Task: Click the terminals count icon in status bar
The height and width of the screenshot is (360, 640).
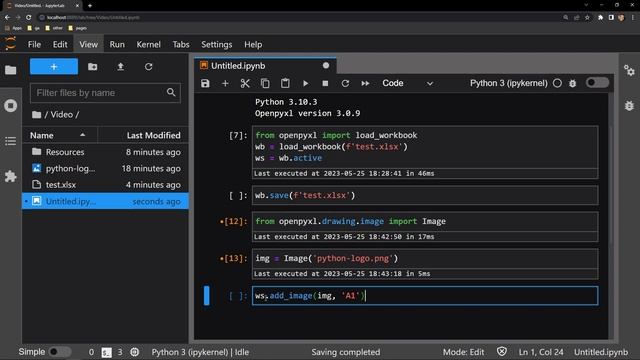Action: point(107,352)
